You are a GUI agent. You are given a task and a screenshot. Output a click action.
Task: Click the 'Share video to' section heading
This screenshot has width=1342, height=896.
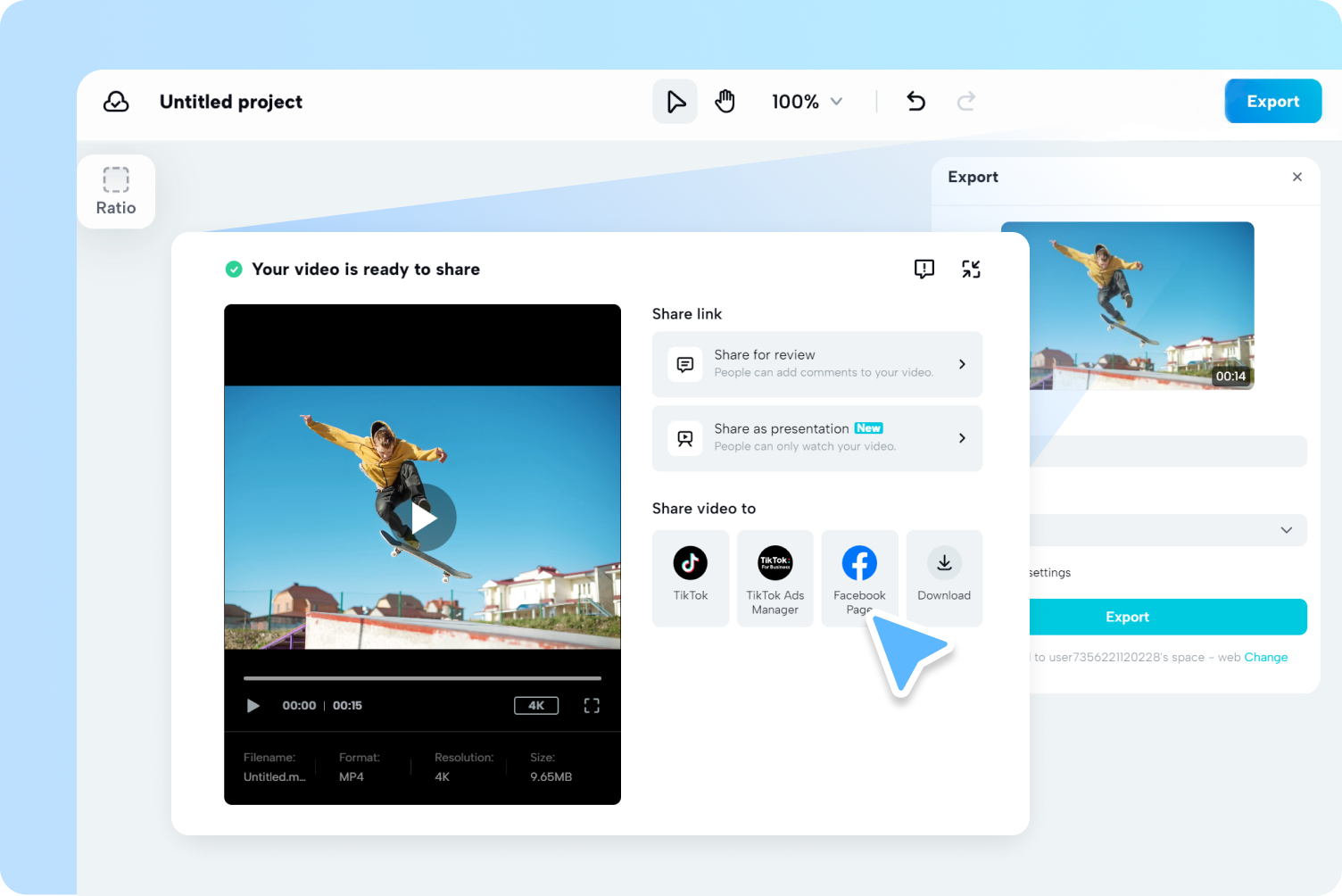click(x=704, y=509)
